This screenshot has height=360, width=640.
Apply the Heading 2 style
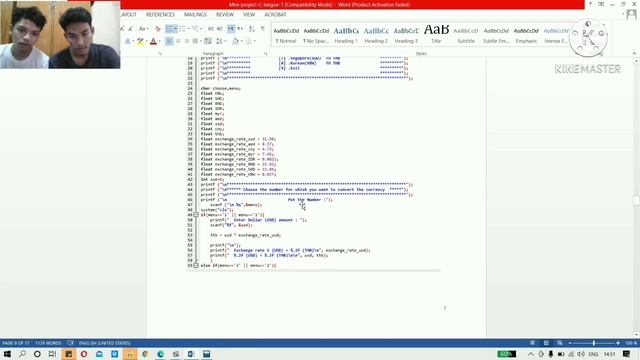coord(376,35)
